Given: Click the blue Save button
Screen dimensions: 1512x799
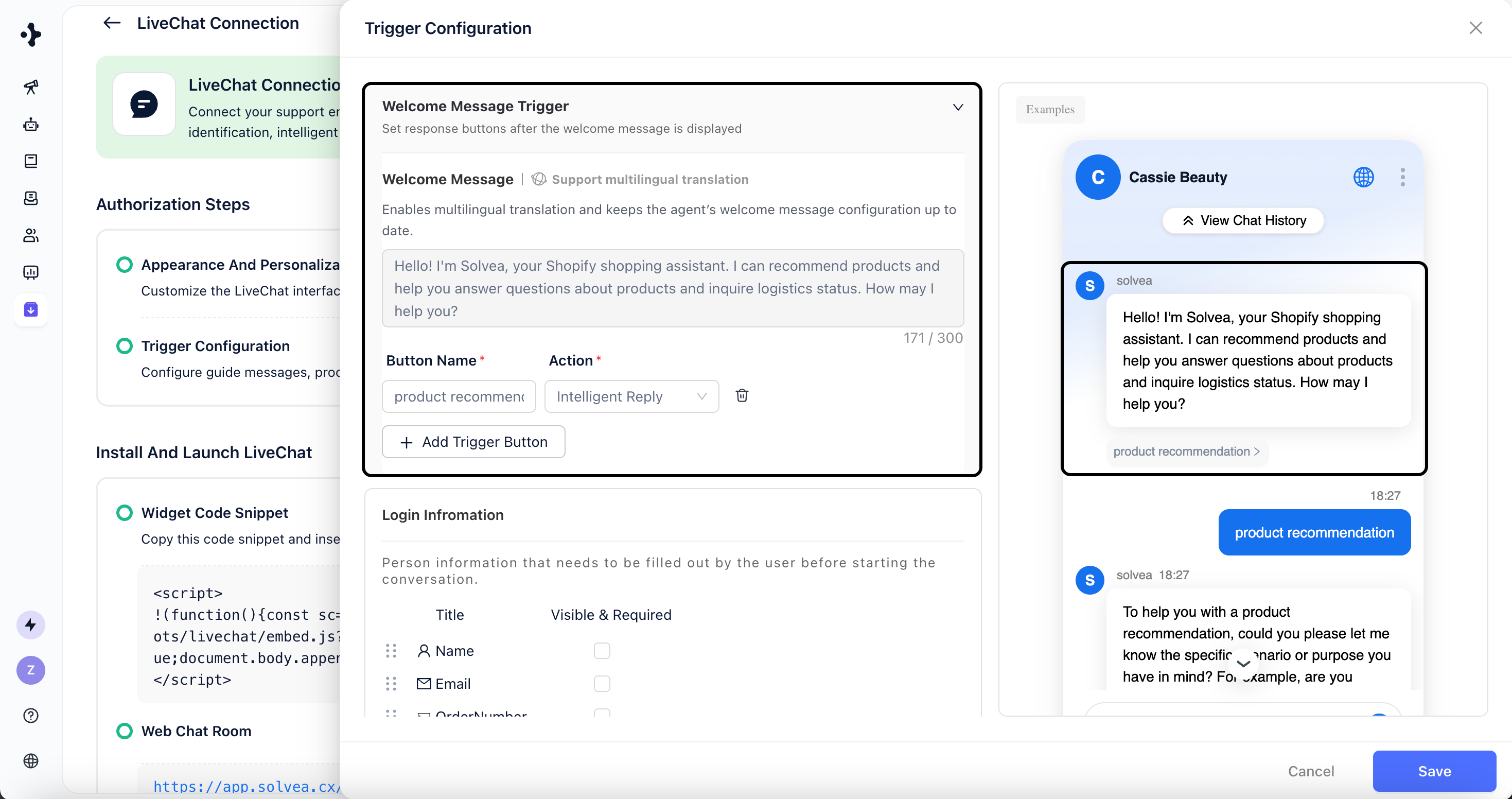Looking at the screenshot, I should tap(1433, 771).
